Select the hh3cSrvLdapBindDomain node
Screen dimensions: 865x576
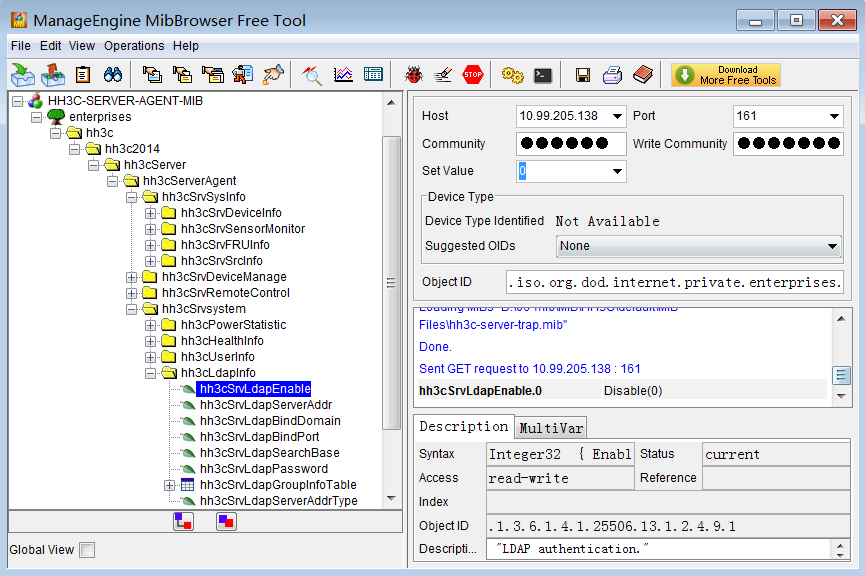(x=270, y=421)
